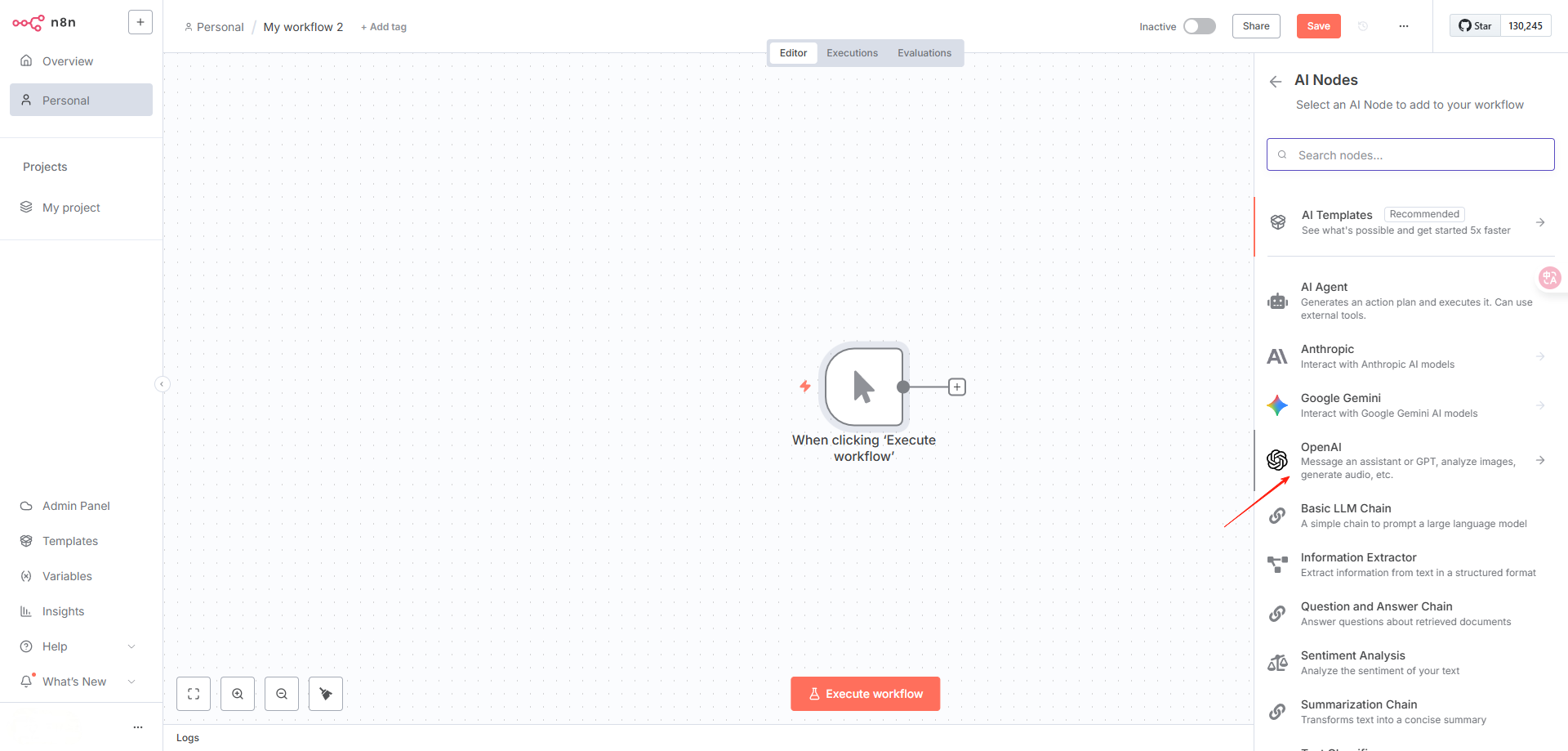Click the Google Gemini star icon

click(x=1277, y=405)
